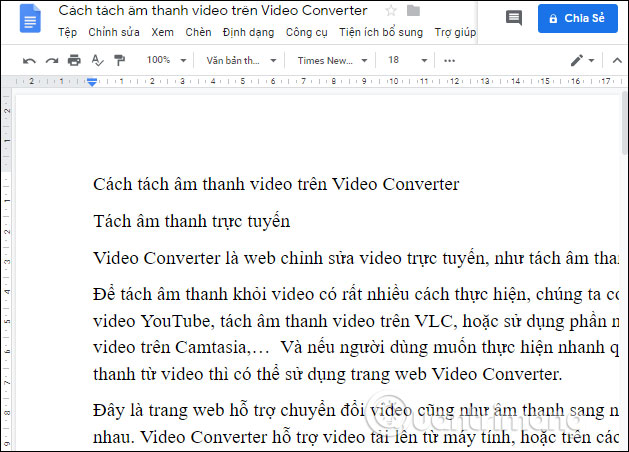This screenshot has width=629, height=452.
Task: Click the line 'Tách âm thanh trực tuyến'
Action: pos(191,221)
